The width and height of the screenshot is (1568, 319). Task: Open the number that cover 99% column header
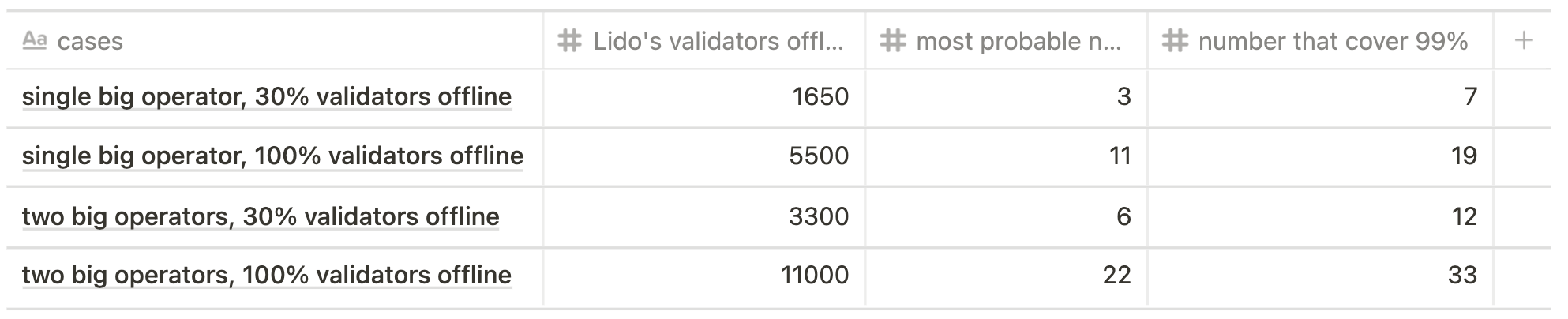pyautogui.click(x=1320, y=40)
